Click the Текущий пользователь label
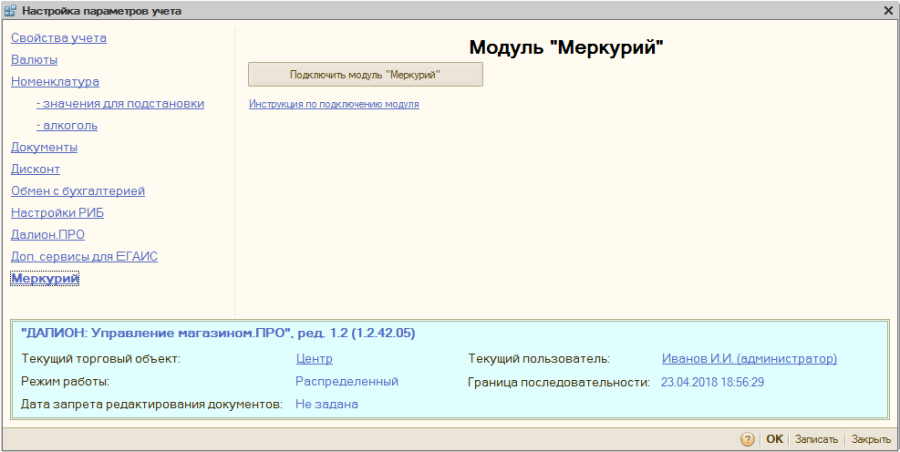 pyautogui.click(x=538, y=359)
